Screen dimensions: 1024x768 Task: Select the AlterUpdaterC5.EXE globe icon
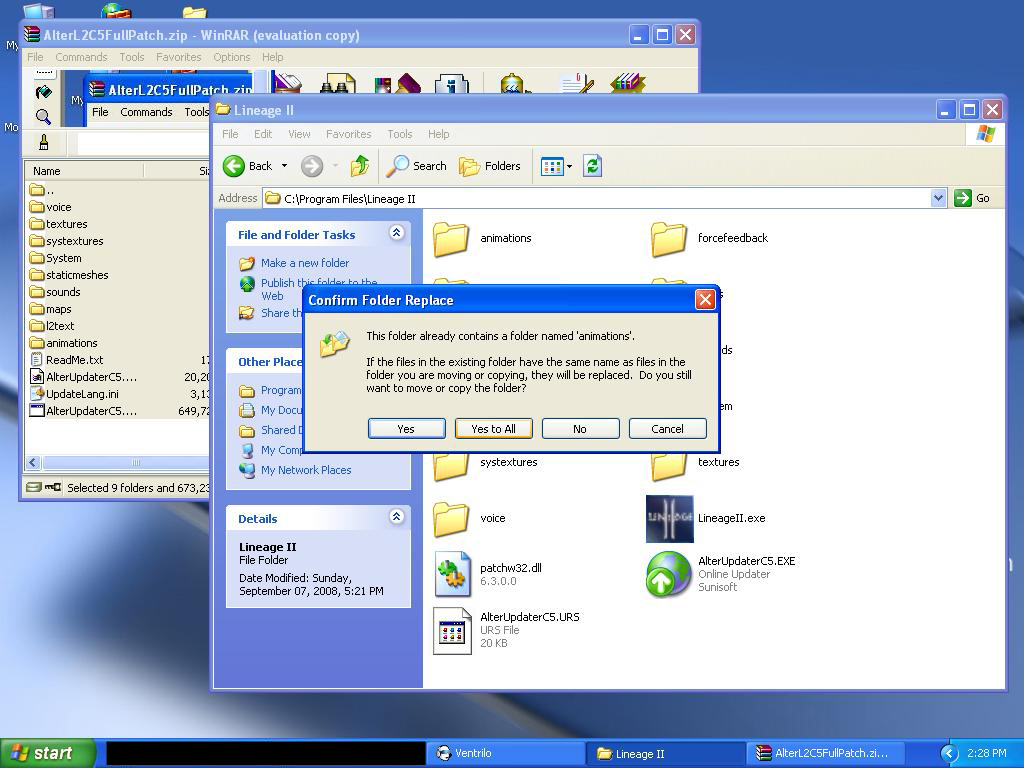pyautogui.click(x=668, y=575)
